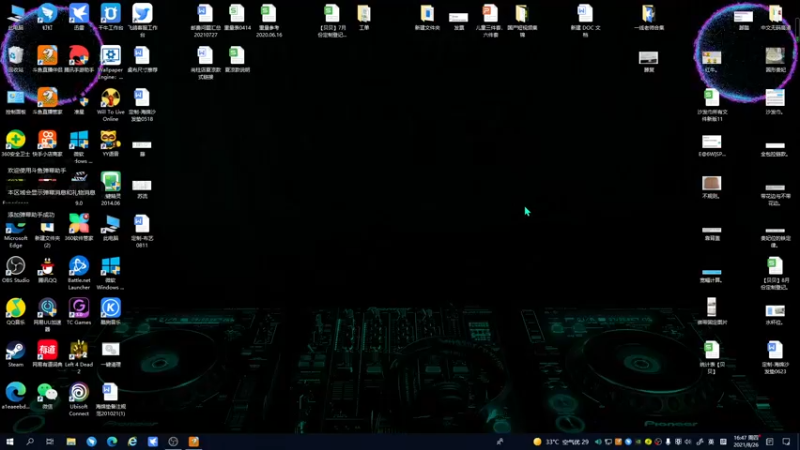Click the taskbar Search magnifier
The height and width of the screenshot is (450, 800).
tap(30, 442)
